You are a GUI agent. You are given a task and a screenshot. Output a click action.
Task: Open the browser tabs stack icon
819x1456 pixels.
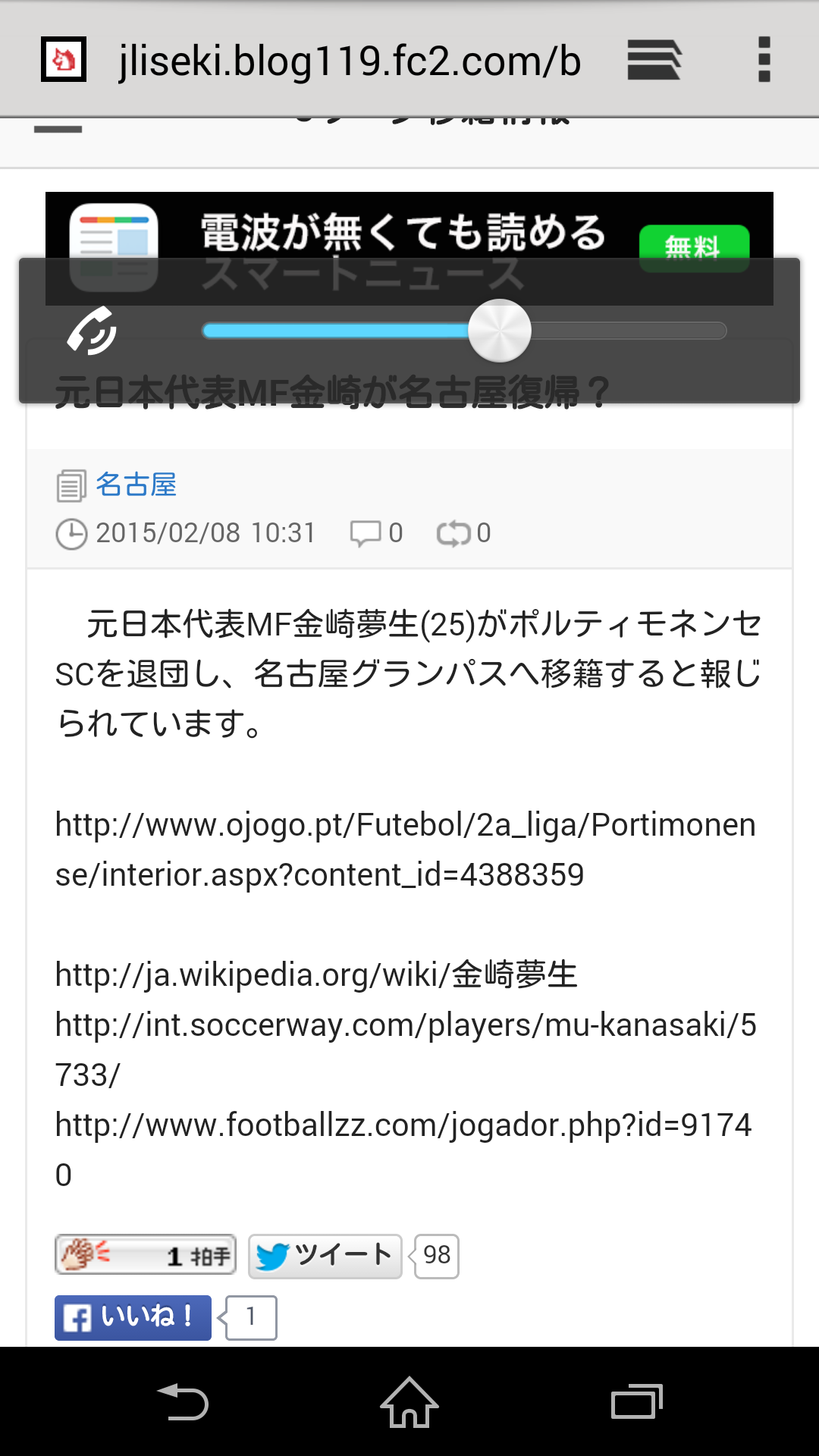coord(654,60)
